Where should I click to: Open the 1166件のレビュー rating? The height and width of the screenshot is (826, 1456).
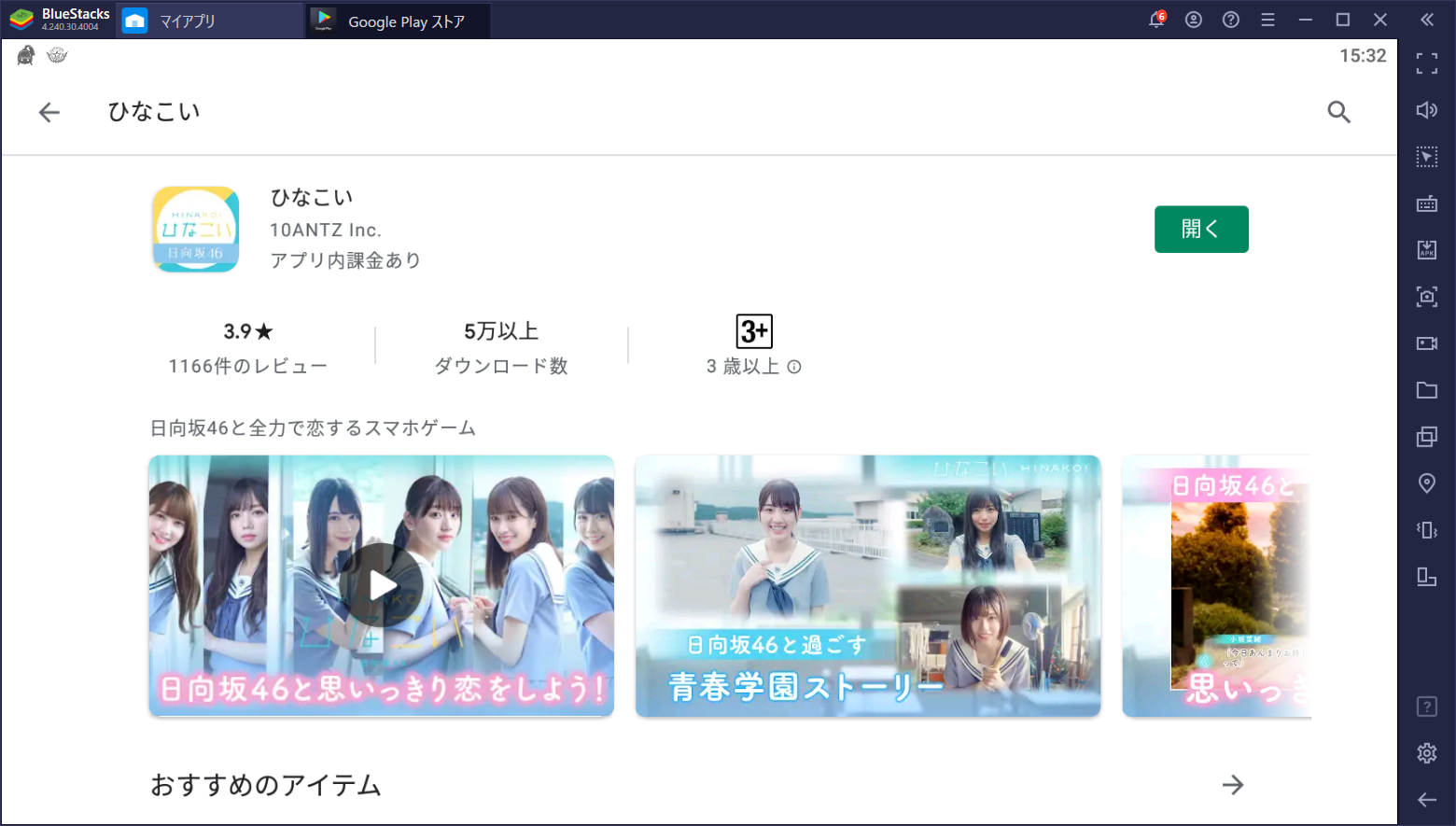(x=248, y=347)
